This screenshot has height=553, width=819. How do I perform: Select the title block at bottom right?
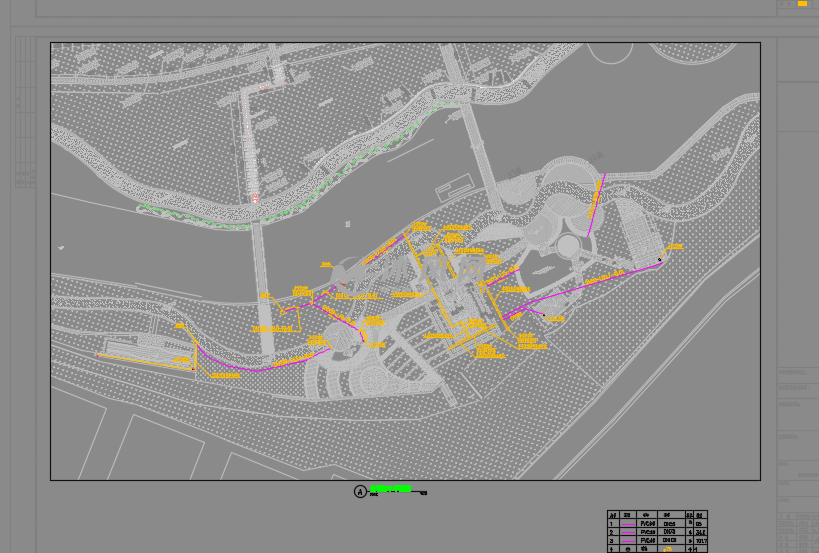coord(797,500)
